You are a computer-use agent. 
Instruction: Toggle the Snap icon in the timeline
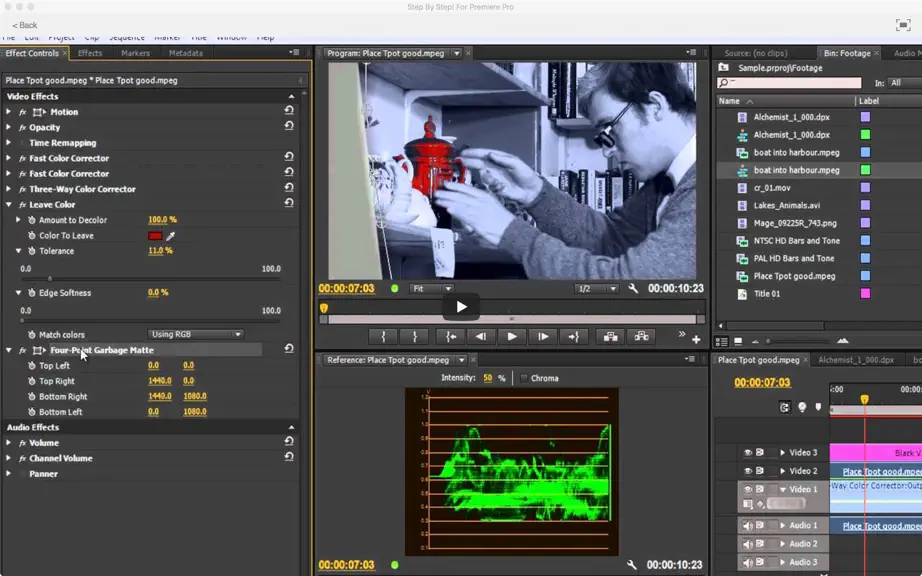tap(784, 407)
